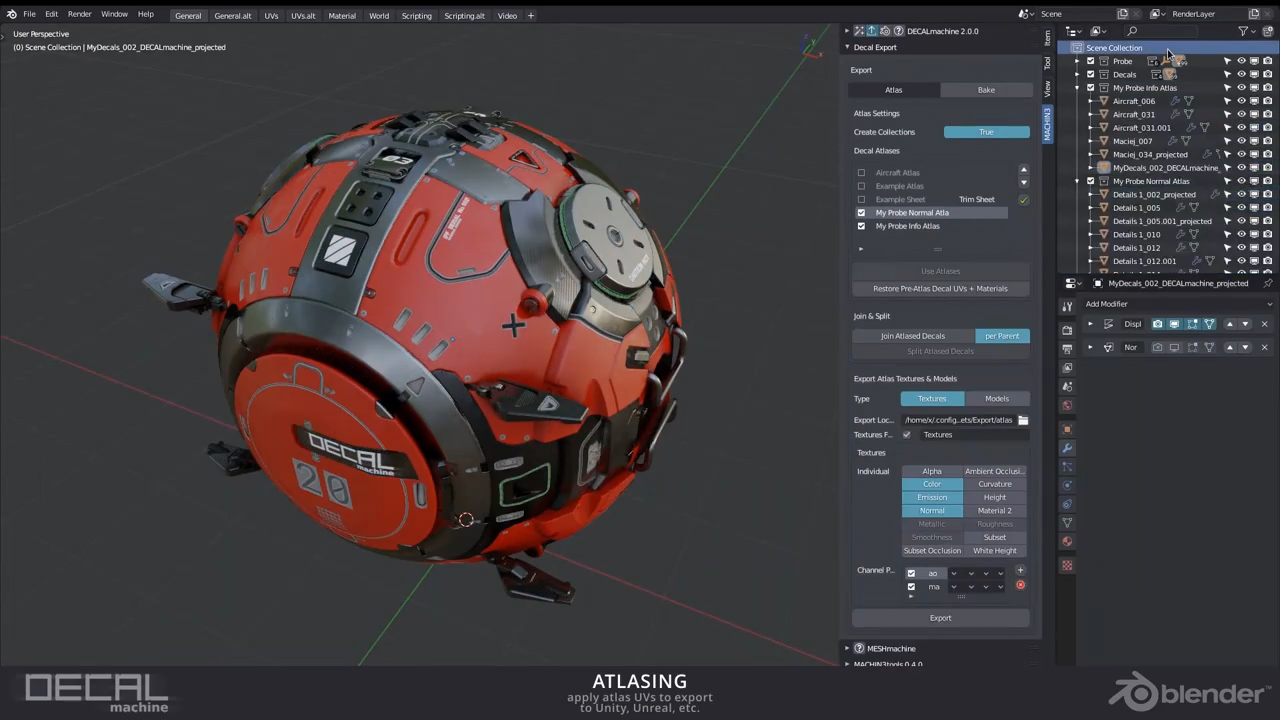Toggle Displ modifier edit mode display
Screen dimensions: 1280x720
(1192, 324)
